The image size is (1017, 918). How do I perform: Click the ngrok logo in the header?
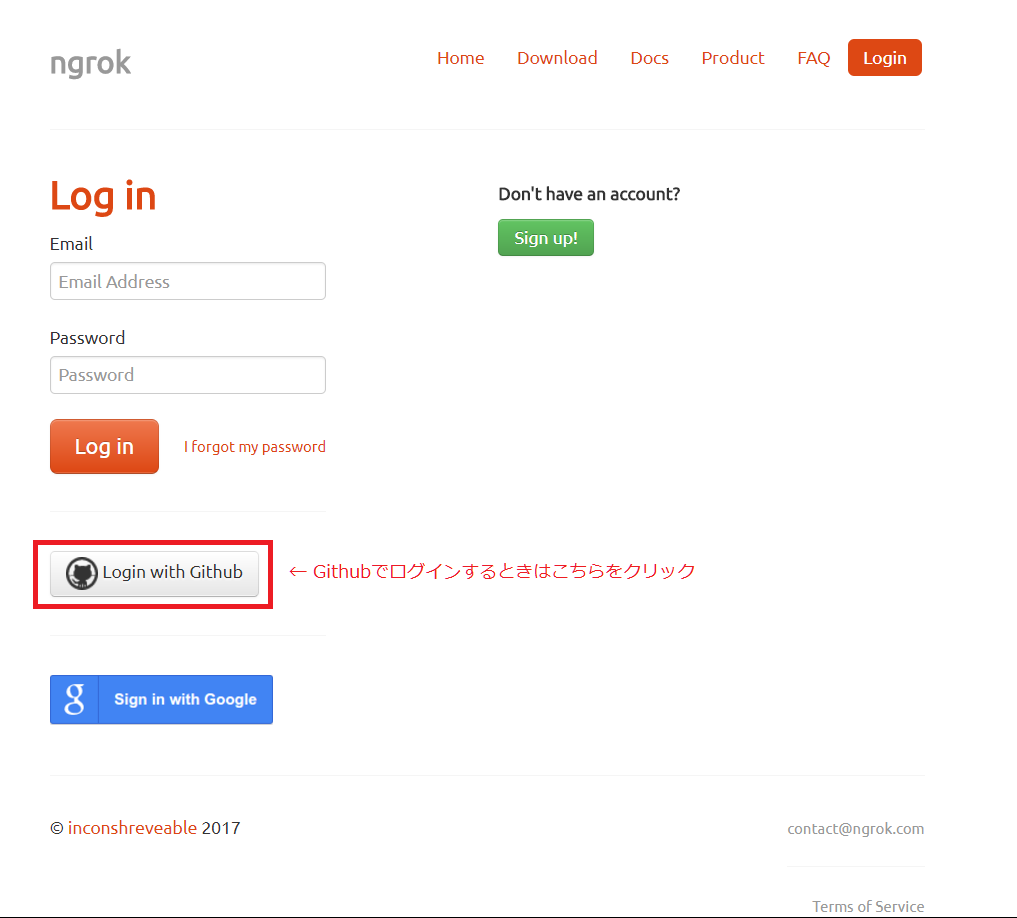(90, 64)
